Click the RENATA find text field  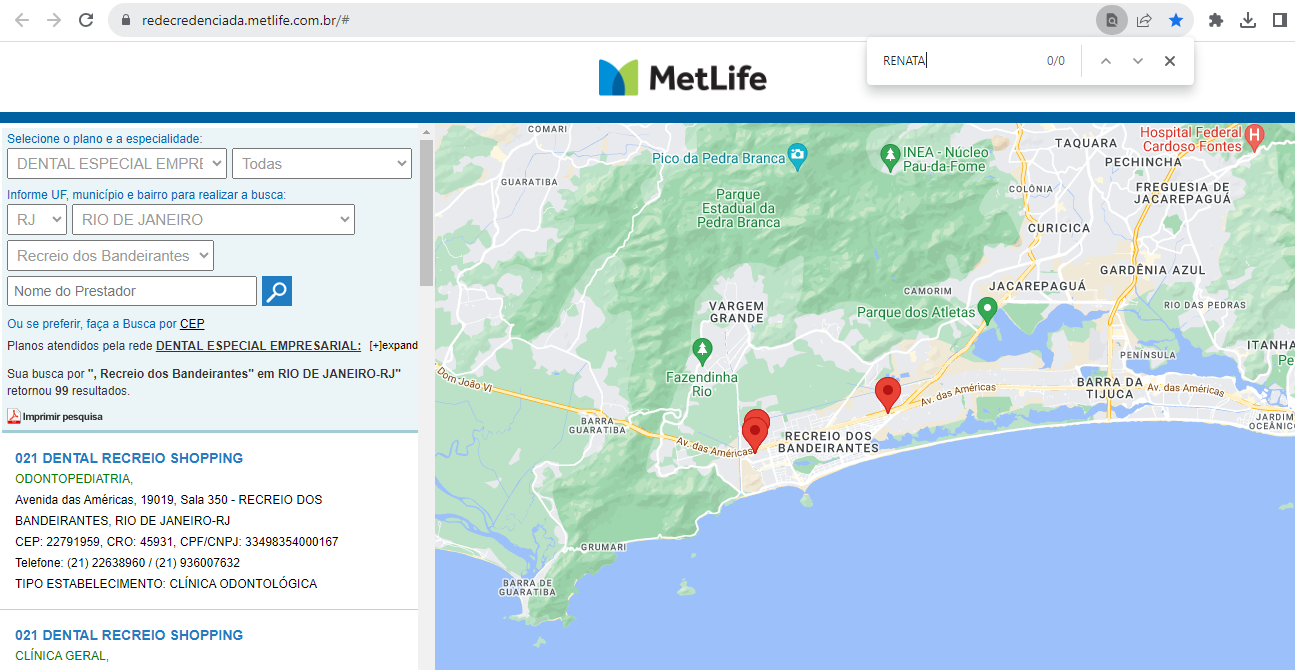point(955,61)
